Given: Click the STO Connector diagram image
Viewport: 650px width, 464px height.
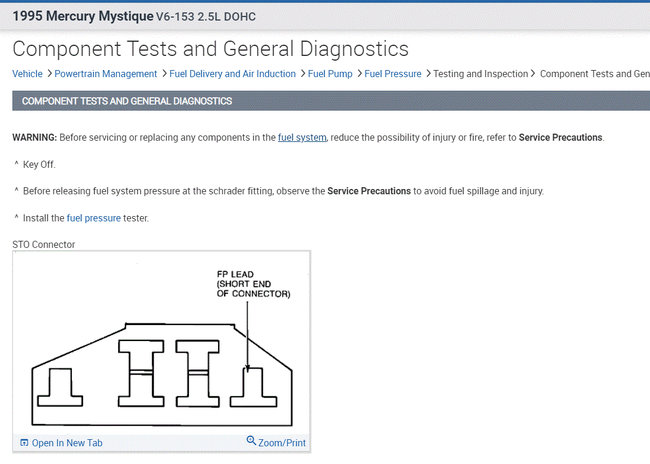Looking at the screenshot, I should 162,343.
